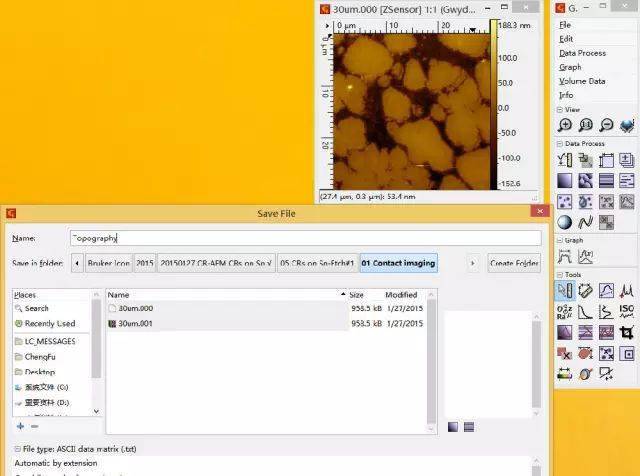Image resolution: width=640 pixels, height=476 pixels.
Task: Click the right arrow in folder path bar
Action: point(473,263)
